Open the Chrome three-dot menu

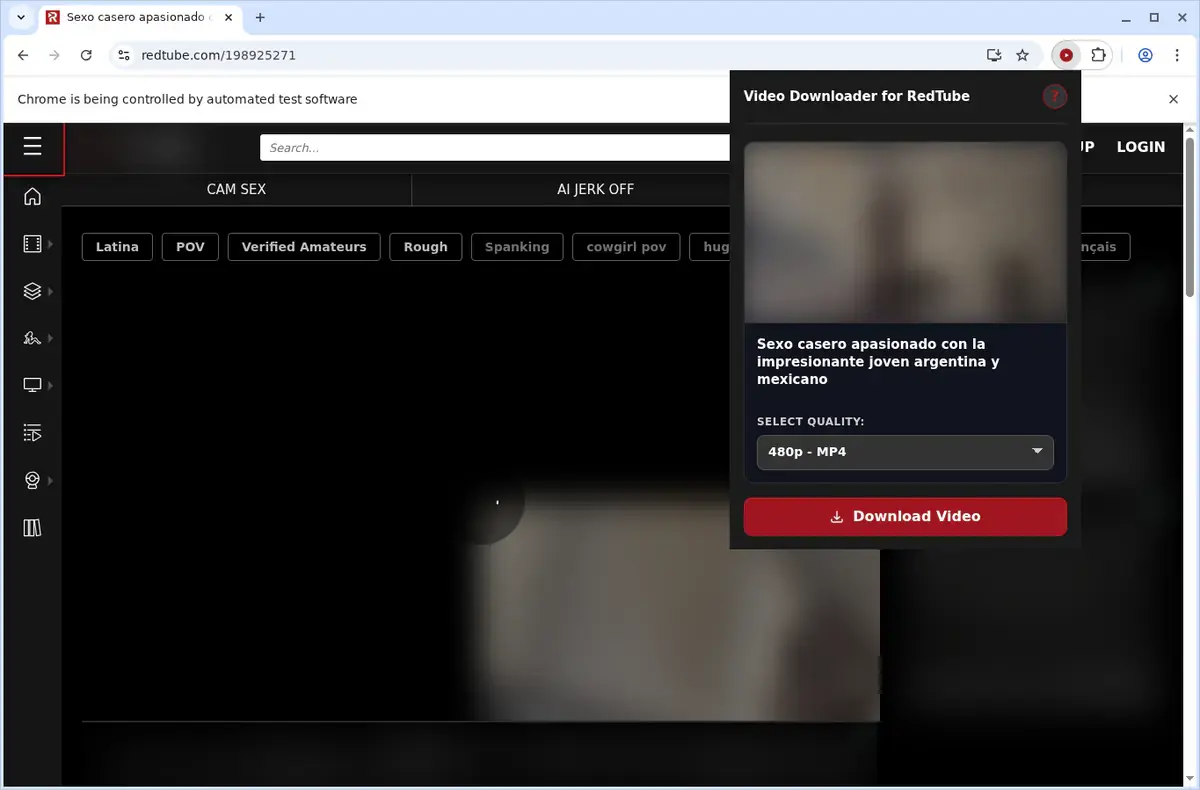(x=1177, y=55)
